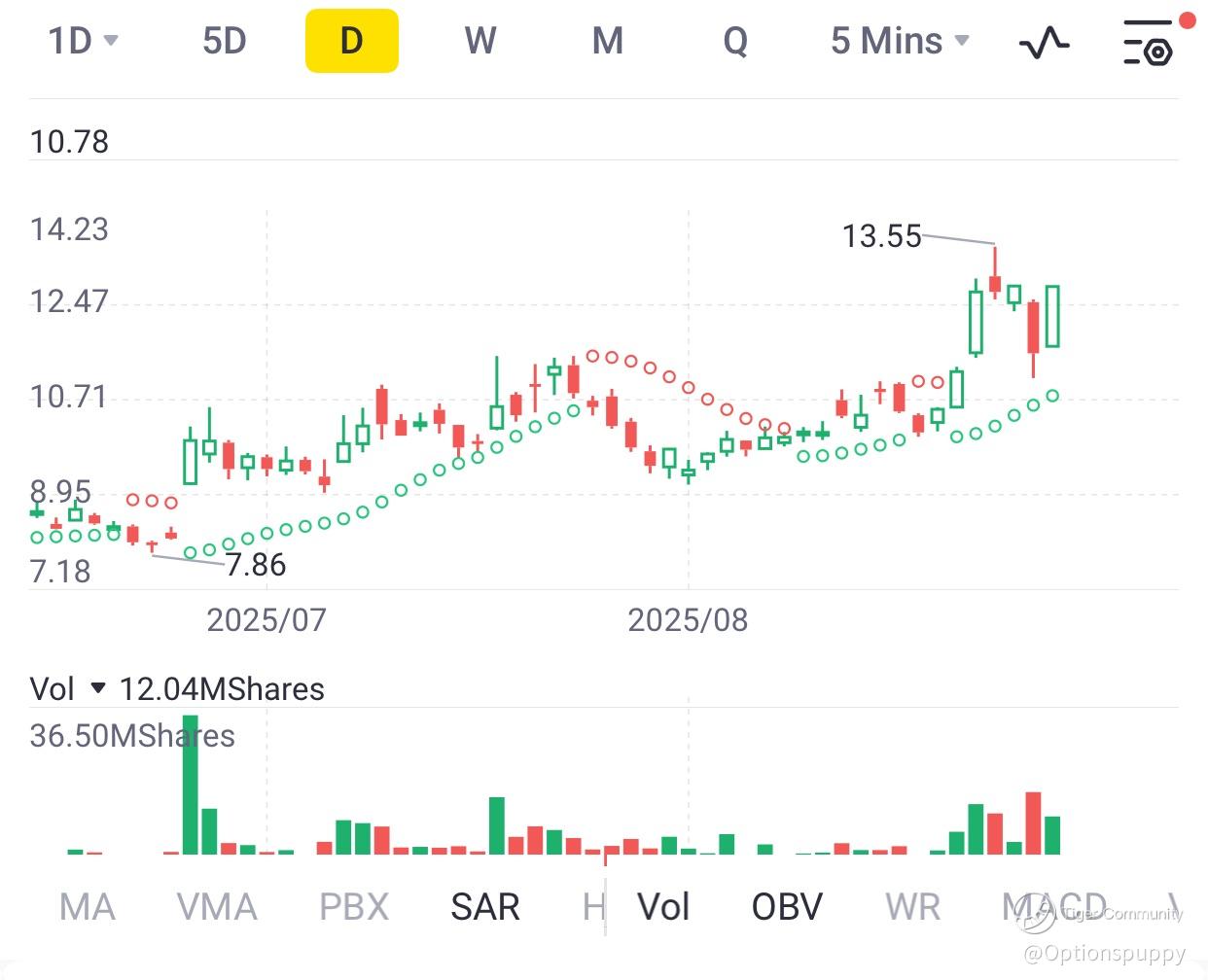Expand the 5 Mins interval dropdown
This screenshot has width=1208, height=980.
pyautogui.click(x=901, y=41)
